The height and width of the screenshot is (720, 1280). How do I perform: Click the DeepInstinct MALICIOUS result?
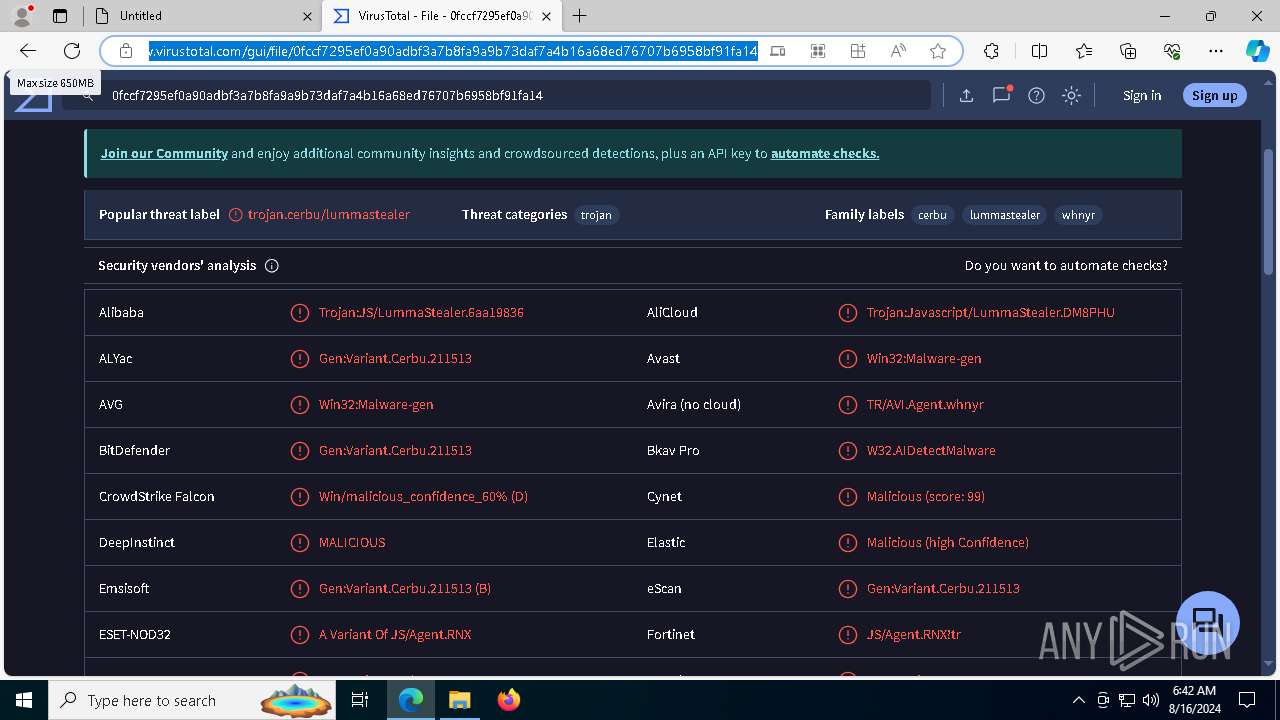tap(352, 542)
